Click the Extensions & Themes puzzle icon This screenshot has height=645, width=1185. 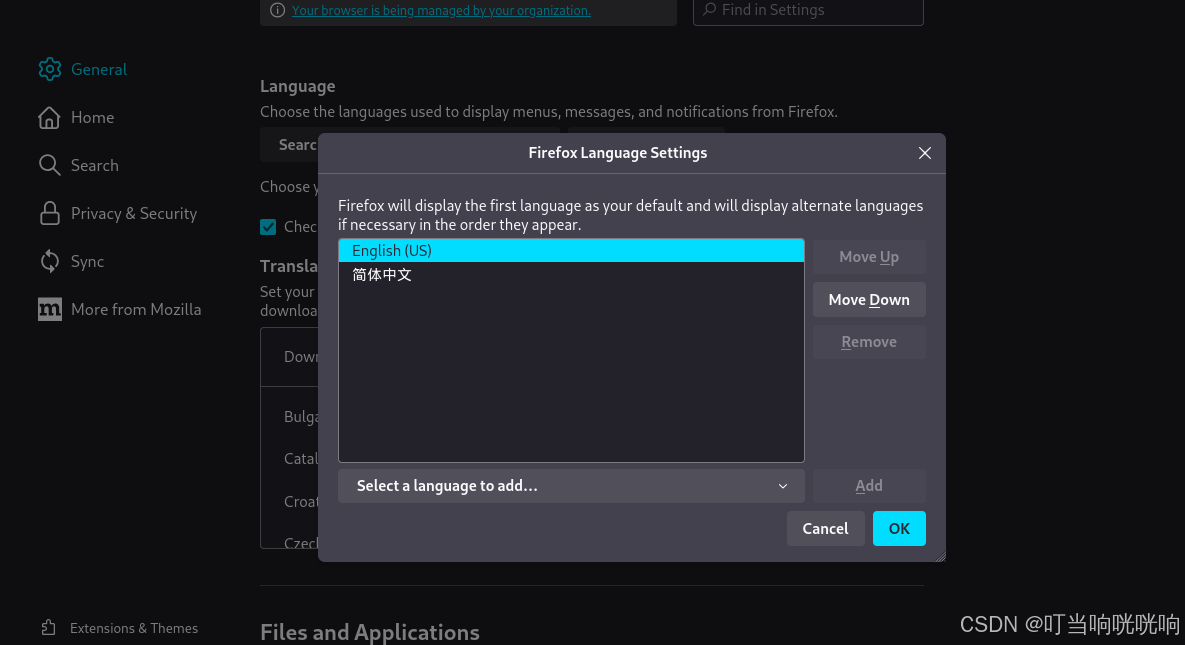tap(48, 628)
